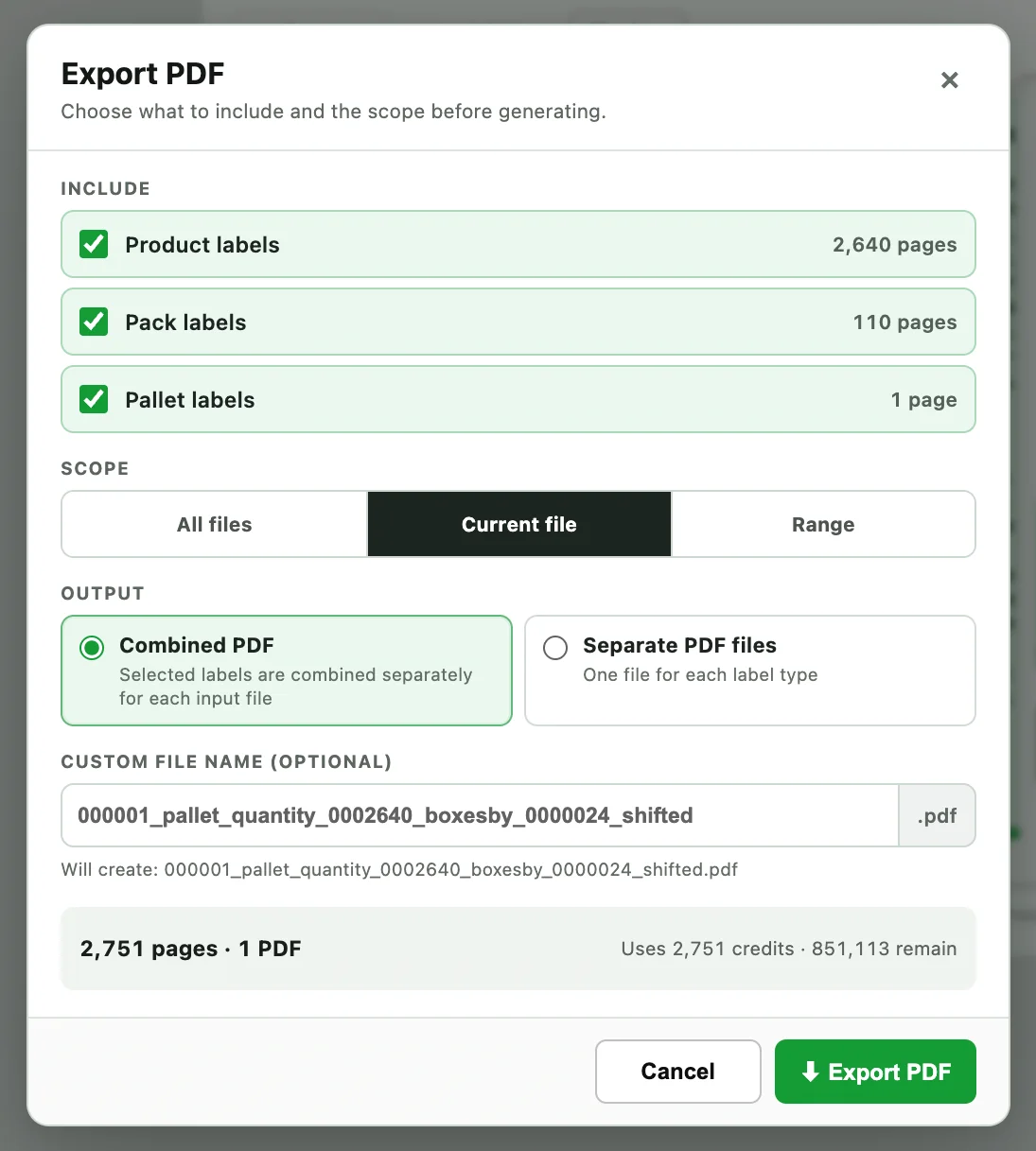Viewport: 1036px width, 1151px height.
Task: Click the Export PDF dialog title
Action: pos(143,74)
